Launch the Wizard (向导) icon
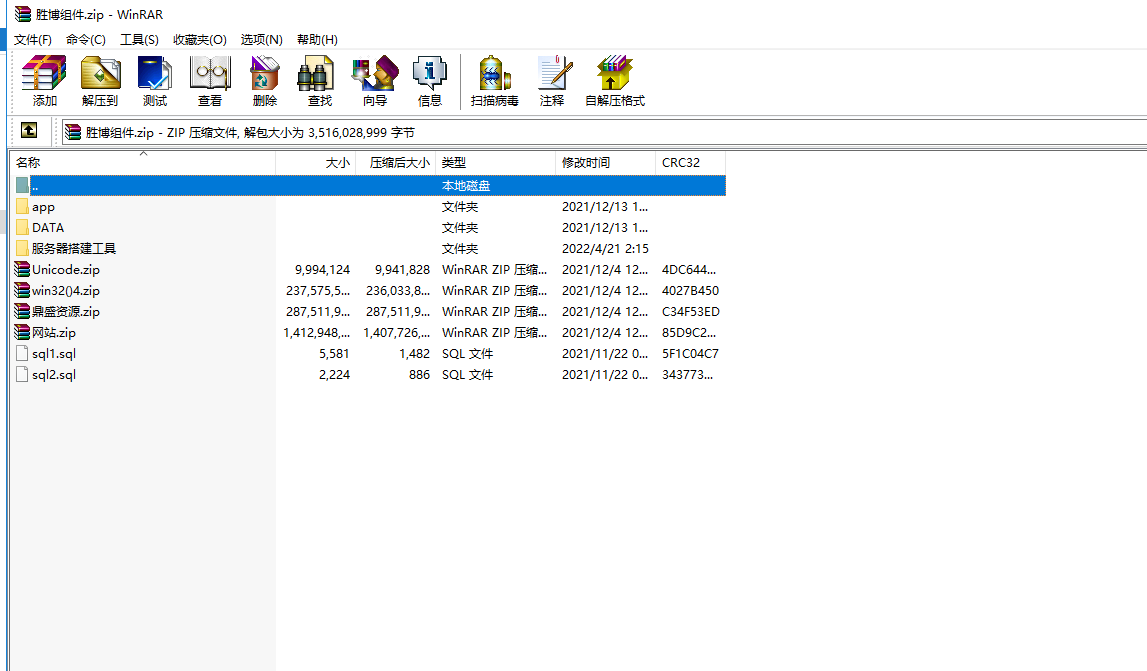This screenshot has height=671, width=1147. point(375,80)
